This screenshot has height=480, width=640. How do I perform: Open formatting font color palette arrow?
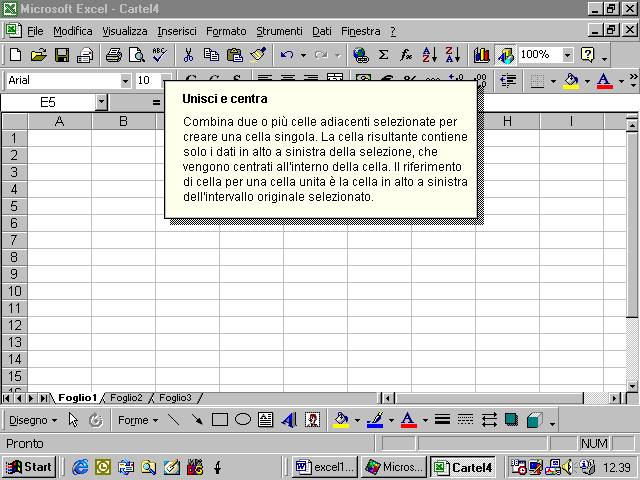pos(621,81)
